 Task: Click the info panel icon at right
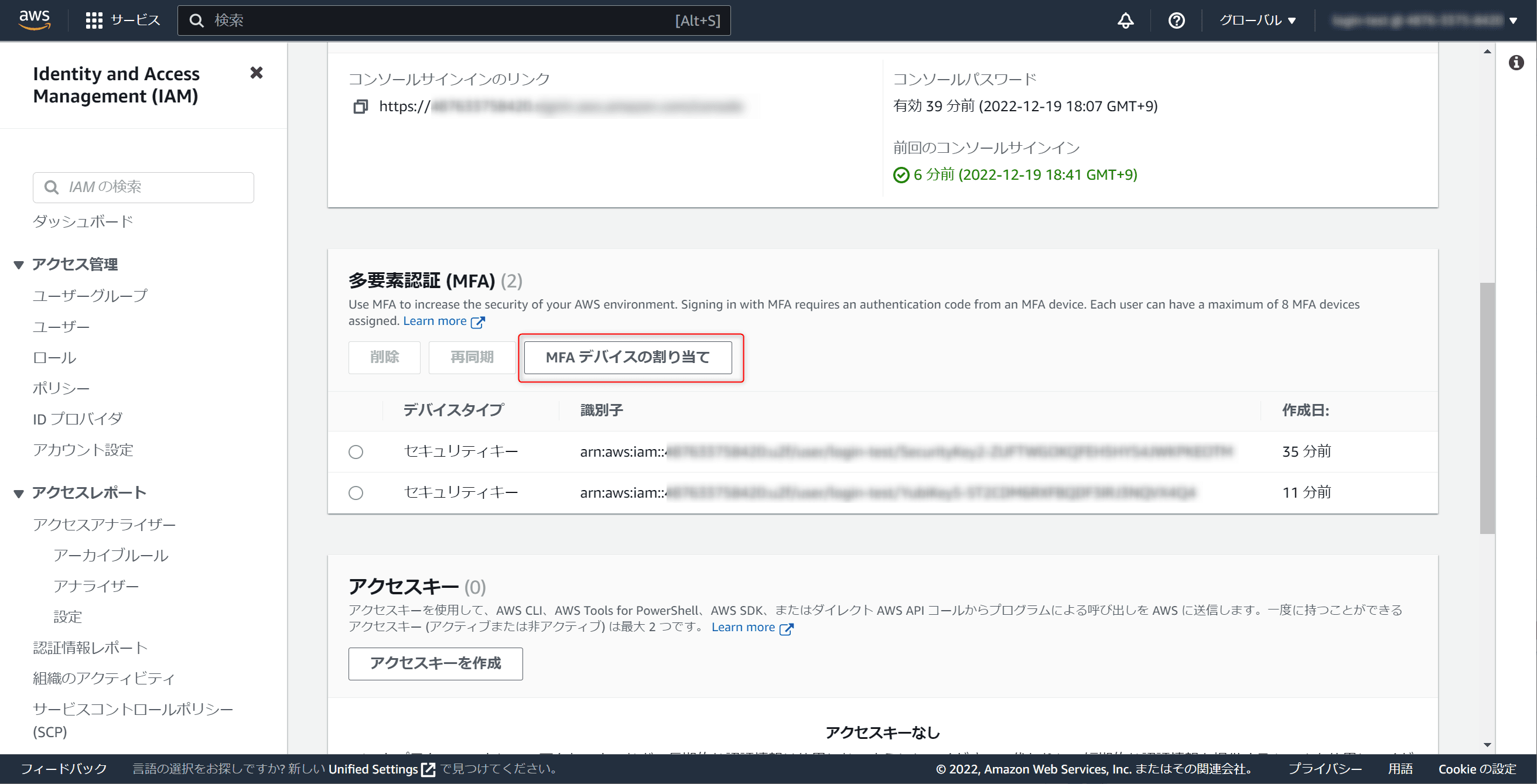point(1516,63)
